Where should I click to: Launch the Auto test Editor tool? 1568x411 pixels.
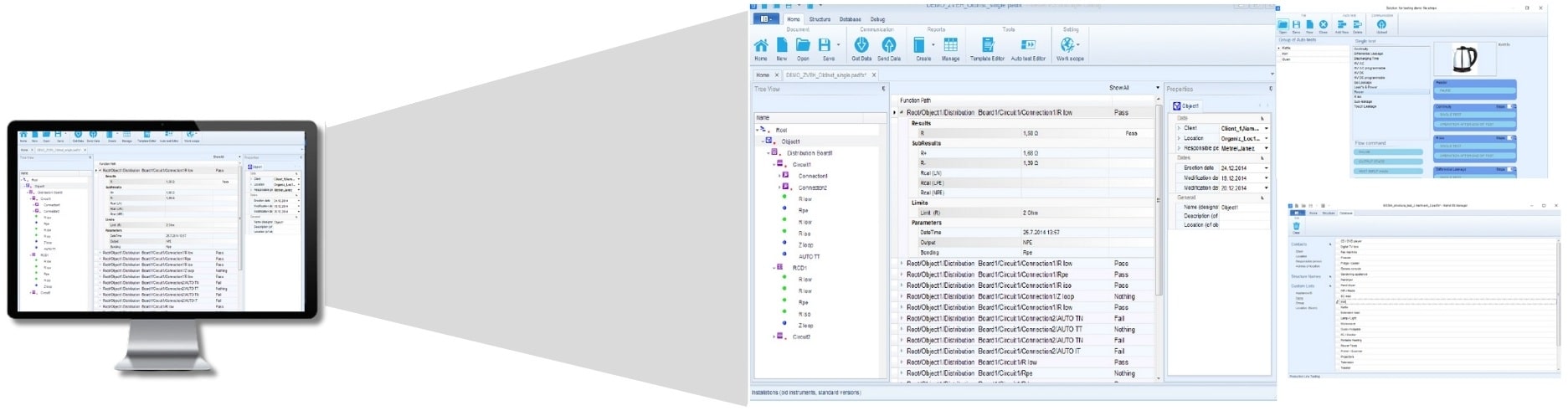(1028, 45)
